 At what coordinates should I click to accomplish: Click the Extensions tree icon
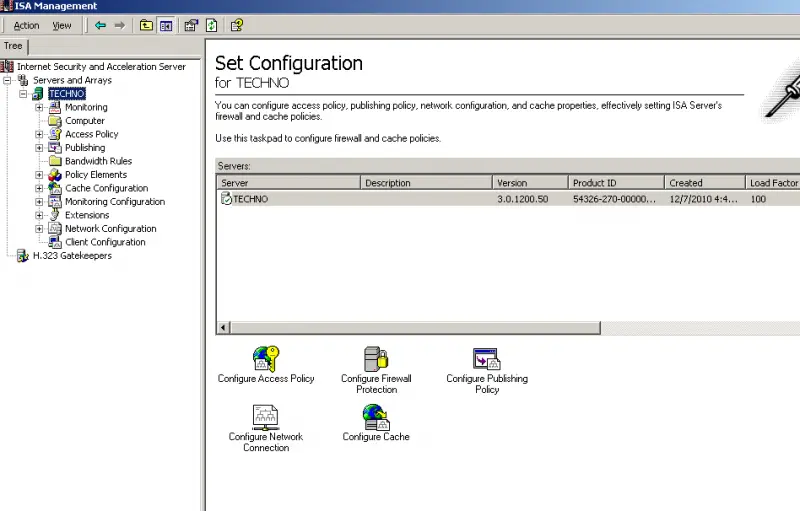(x=55, y=215)
